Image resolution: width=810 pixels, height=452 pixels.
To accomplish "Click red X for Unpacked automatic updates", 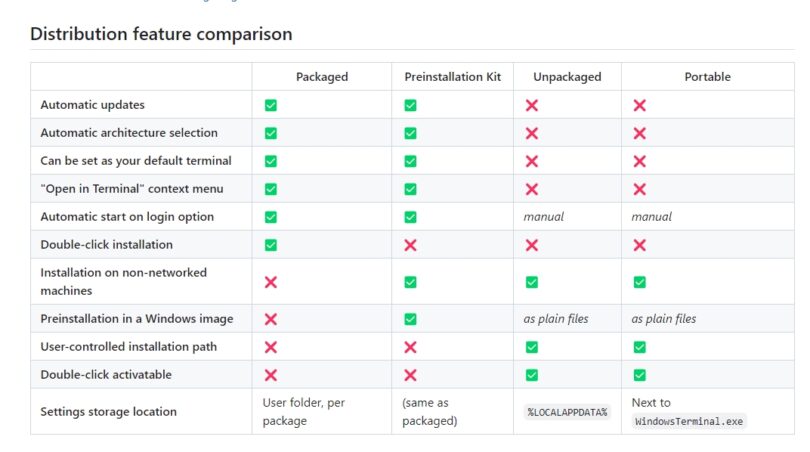I will pos(532,105).
